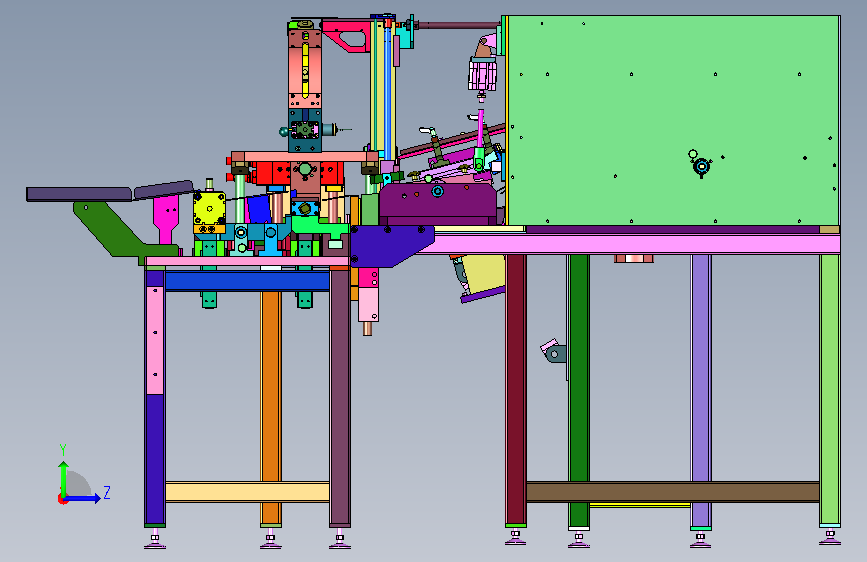
Task: Select the tall salmon vertical column at top
Action: [304, 68]
